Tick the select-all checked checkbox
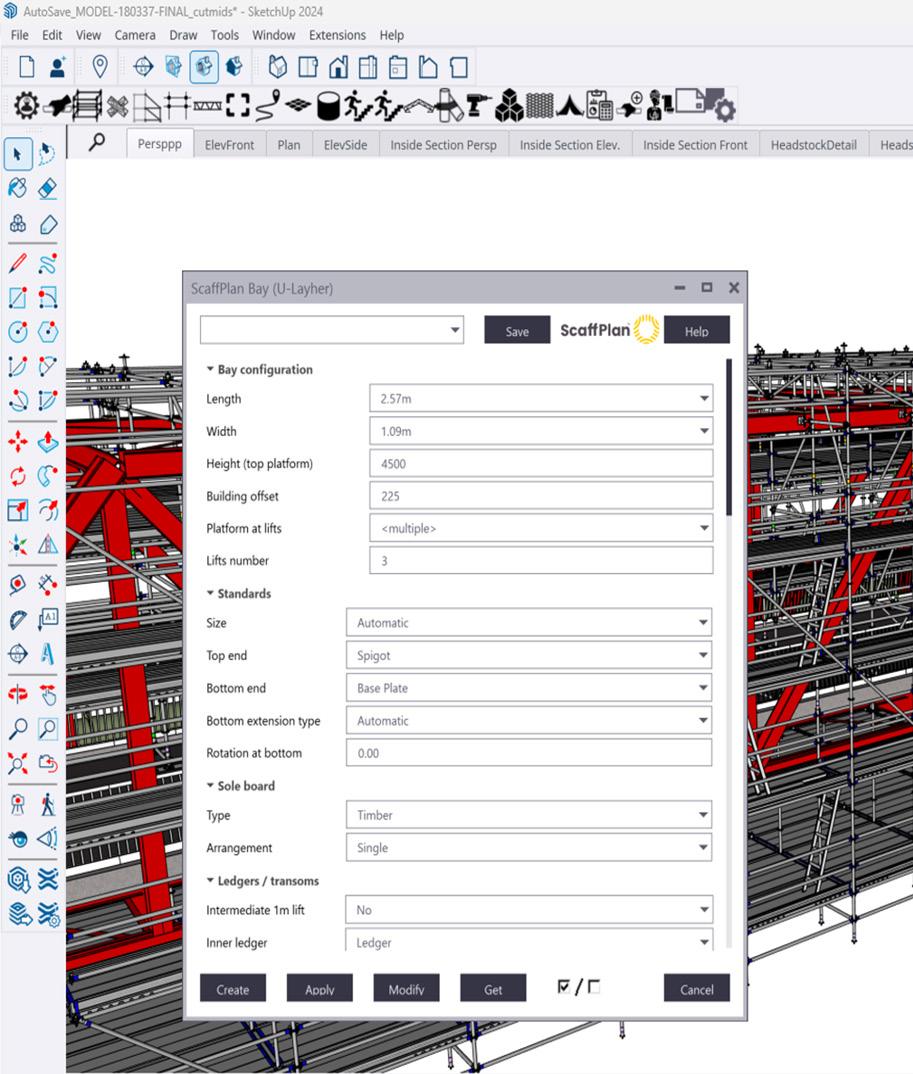 tap(564, 987)
